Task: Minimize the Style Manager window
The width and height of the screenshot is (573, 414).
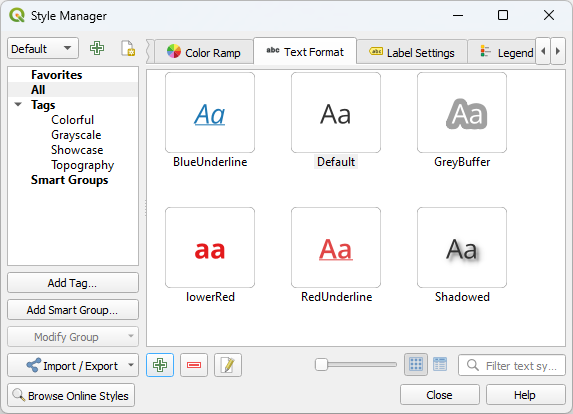Action: (x=458, y=15)
